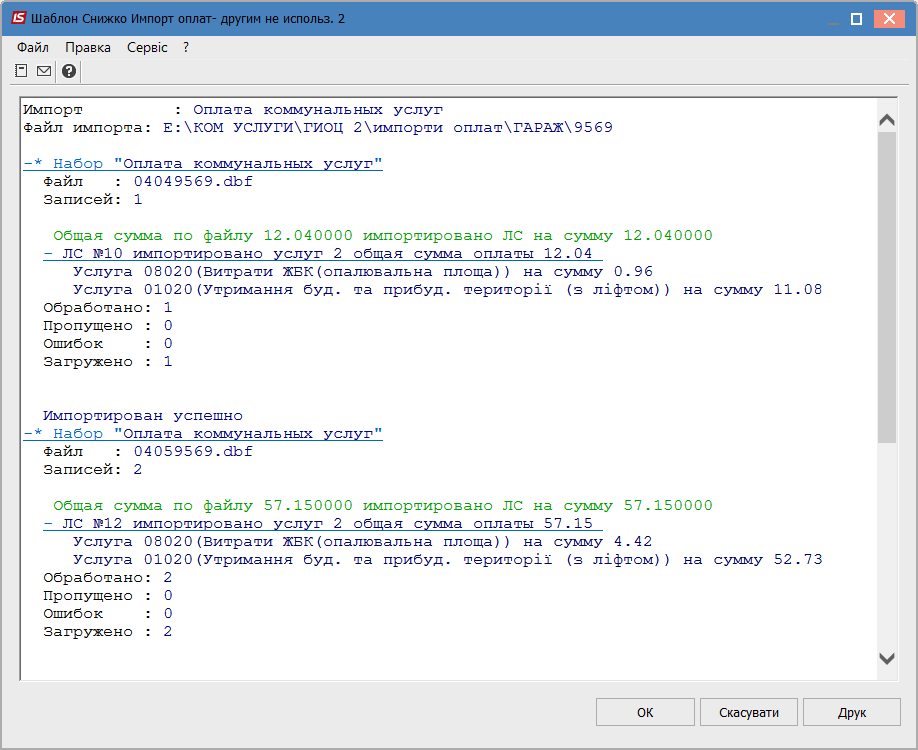Open the Файл menu
Screen dimensions: 918x750
pyautogui.click(x=33, y=47)
